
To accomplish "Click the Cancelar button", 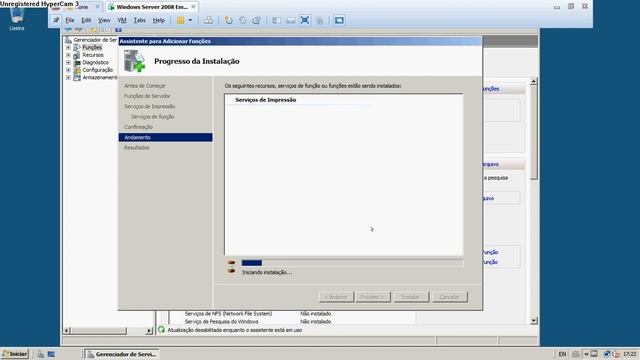I will click(x=450, y=297).
